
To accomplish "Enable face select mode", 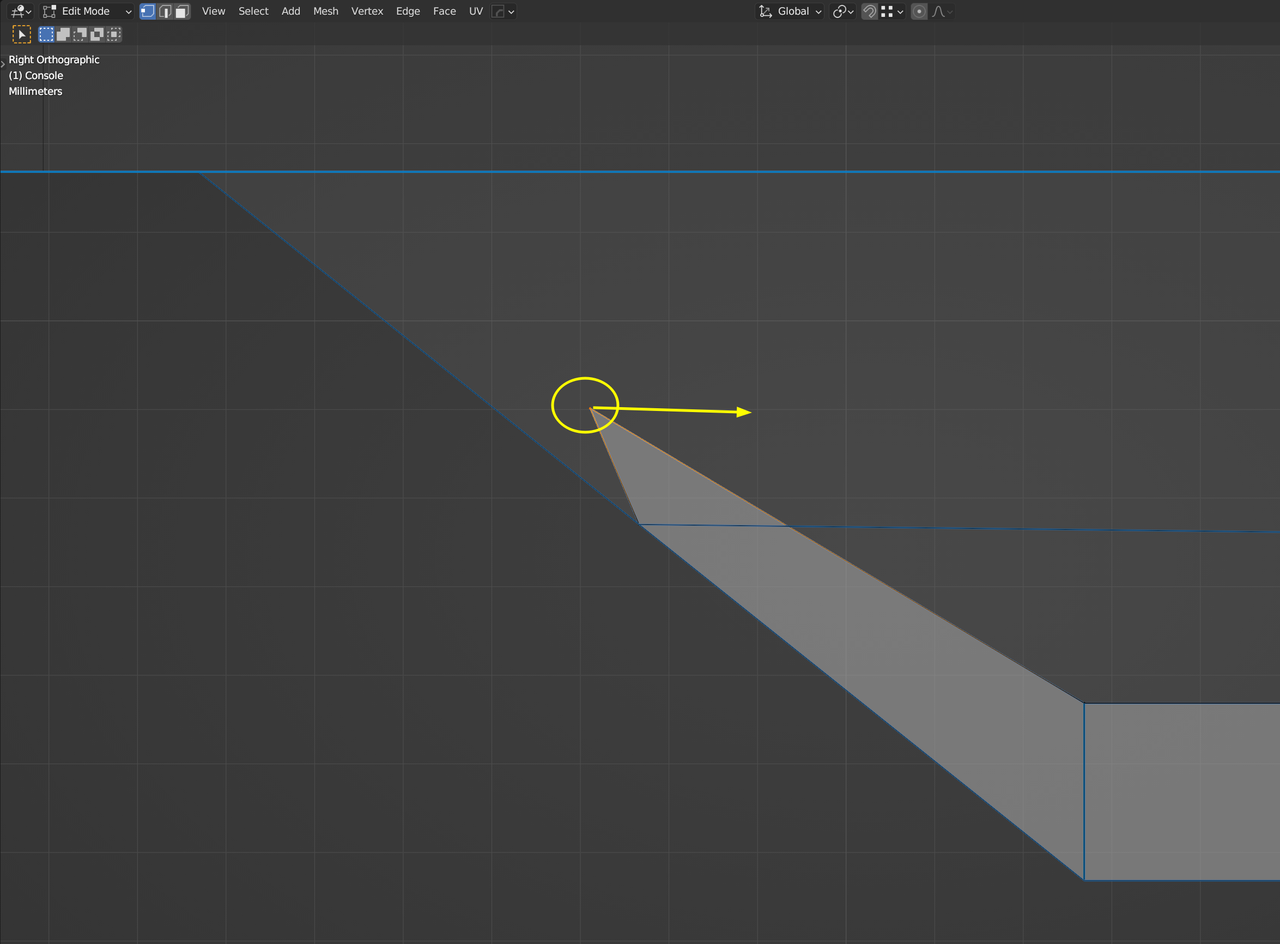I will 181,11.
